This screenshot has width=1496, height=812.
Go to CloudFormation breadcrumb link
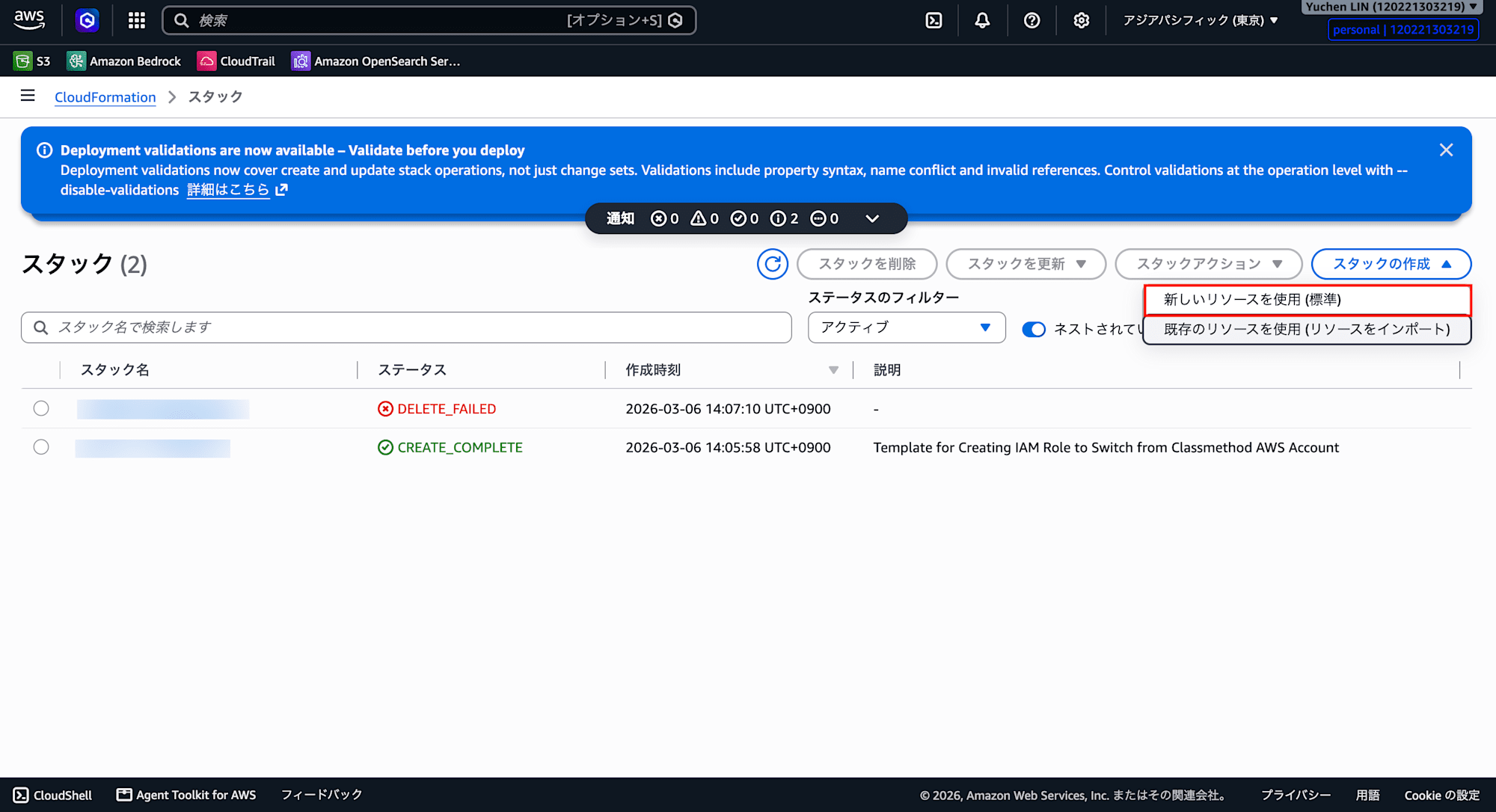pyautogui.click(x=105, y=97)
